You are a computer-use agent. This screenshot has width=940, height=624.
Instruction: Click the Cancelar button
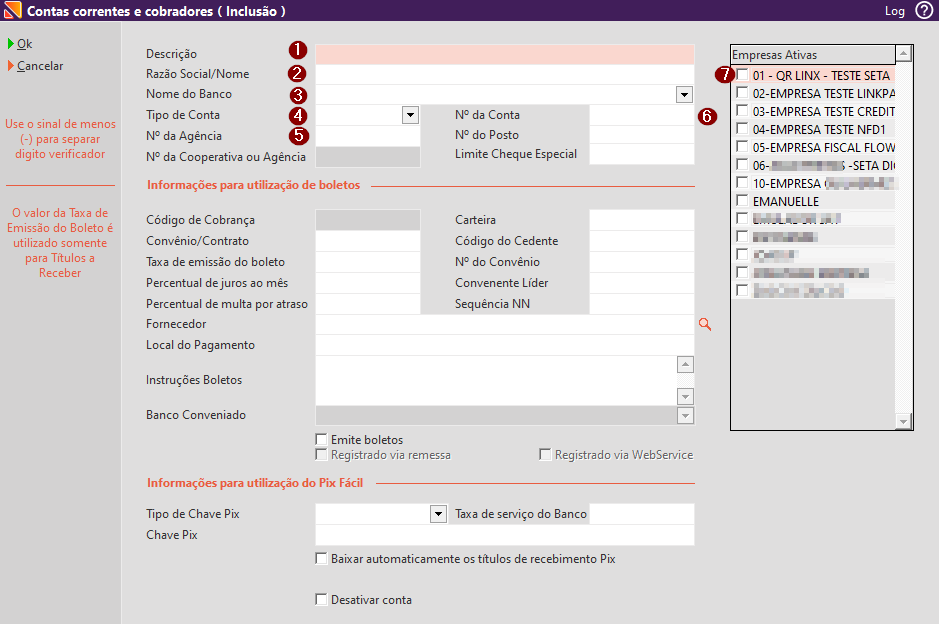pyautogui.click(x=35, y=66)
